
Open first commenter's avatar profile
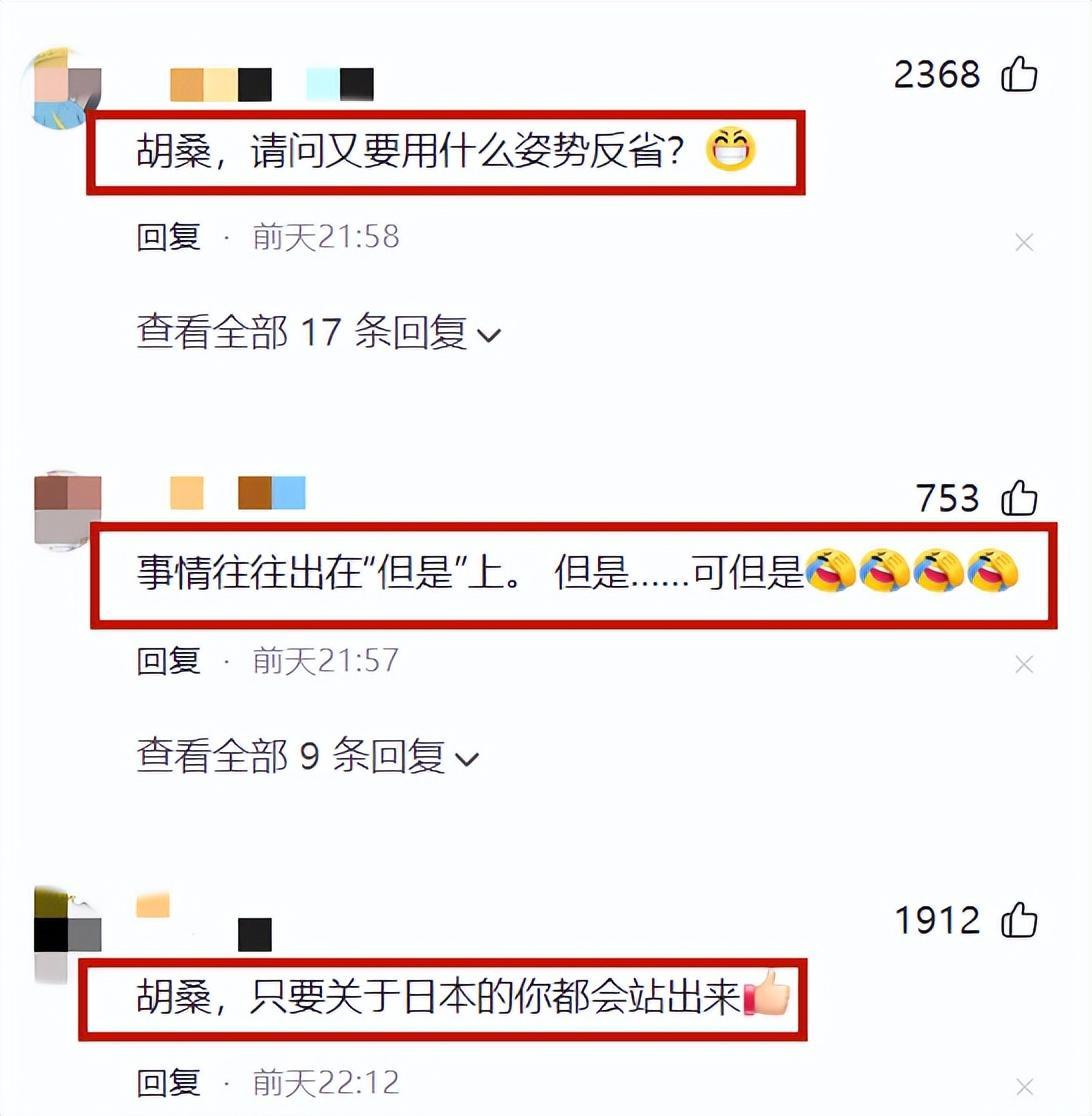[x=63, y=88]
